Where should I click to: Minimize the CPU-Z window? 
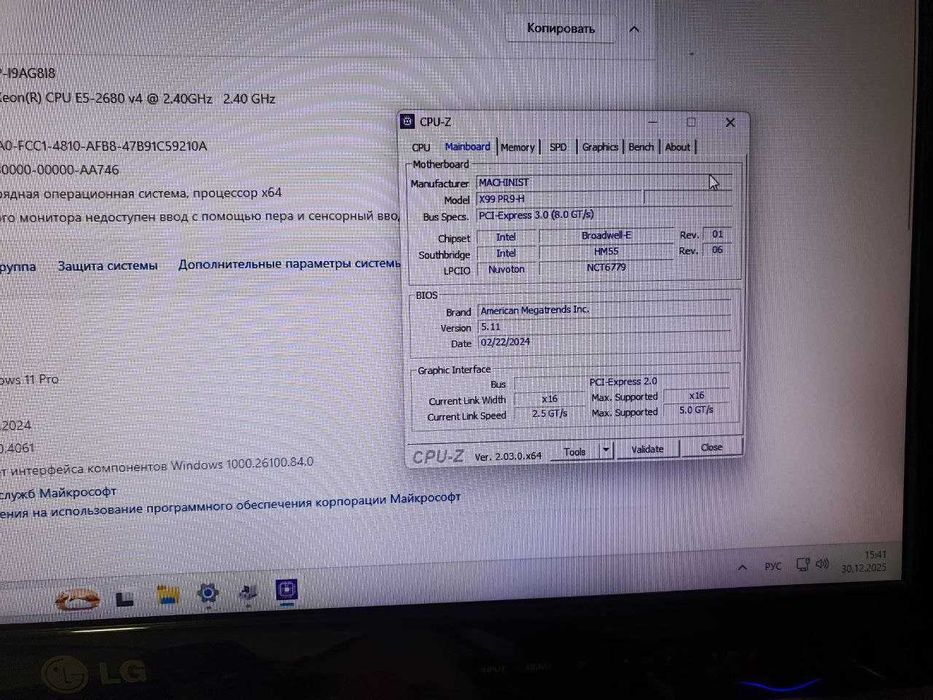(653, 122)
